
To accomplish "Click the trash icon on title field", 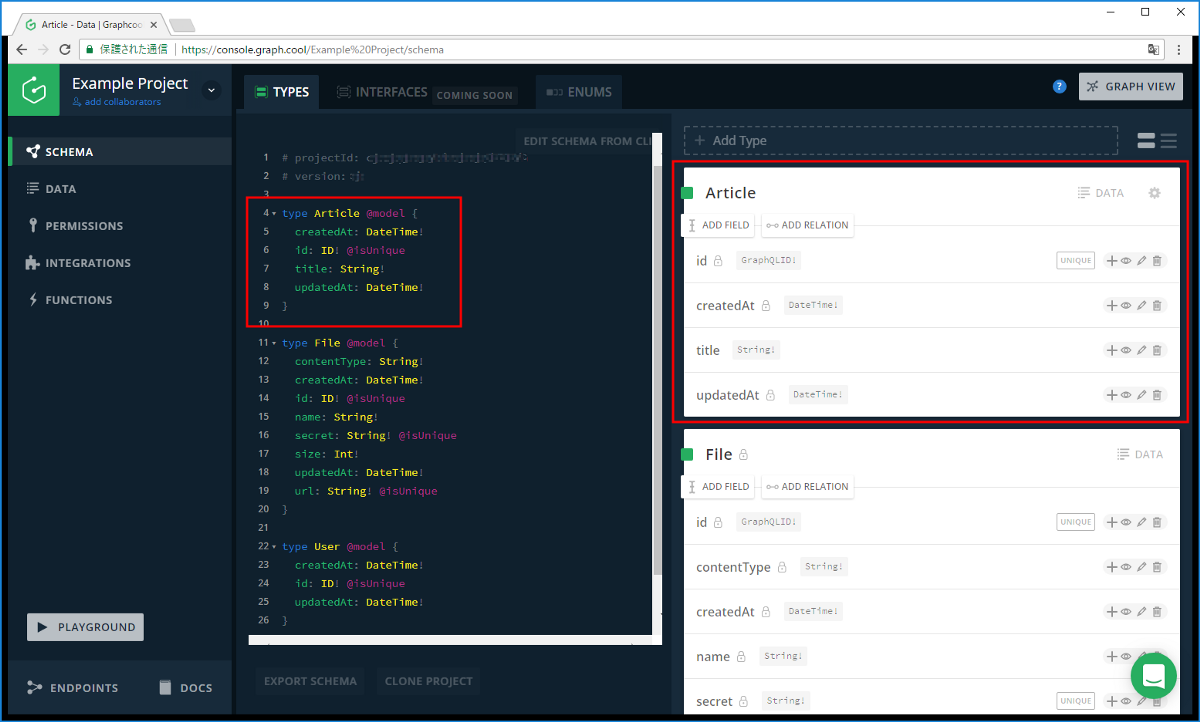I will click(x=1157, y=350).
